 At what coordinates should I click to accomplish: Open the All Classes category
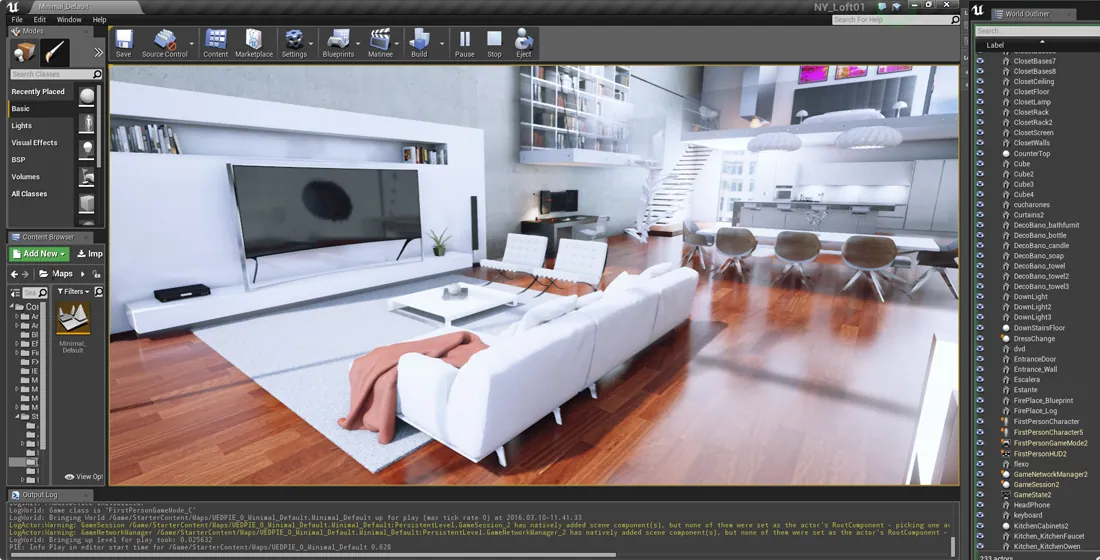pos(29,194)
